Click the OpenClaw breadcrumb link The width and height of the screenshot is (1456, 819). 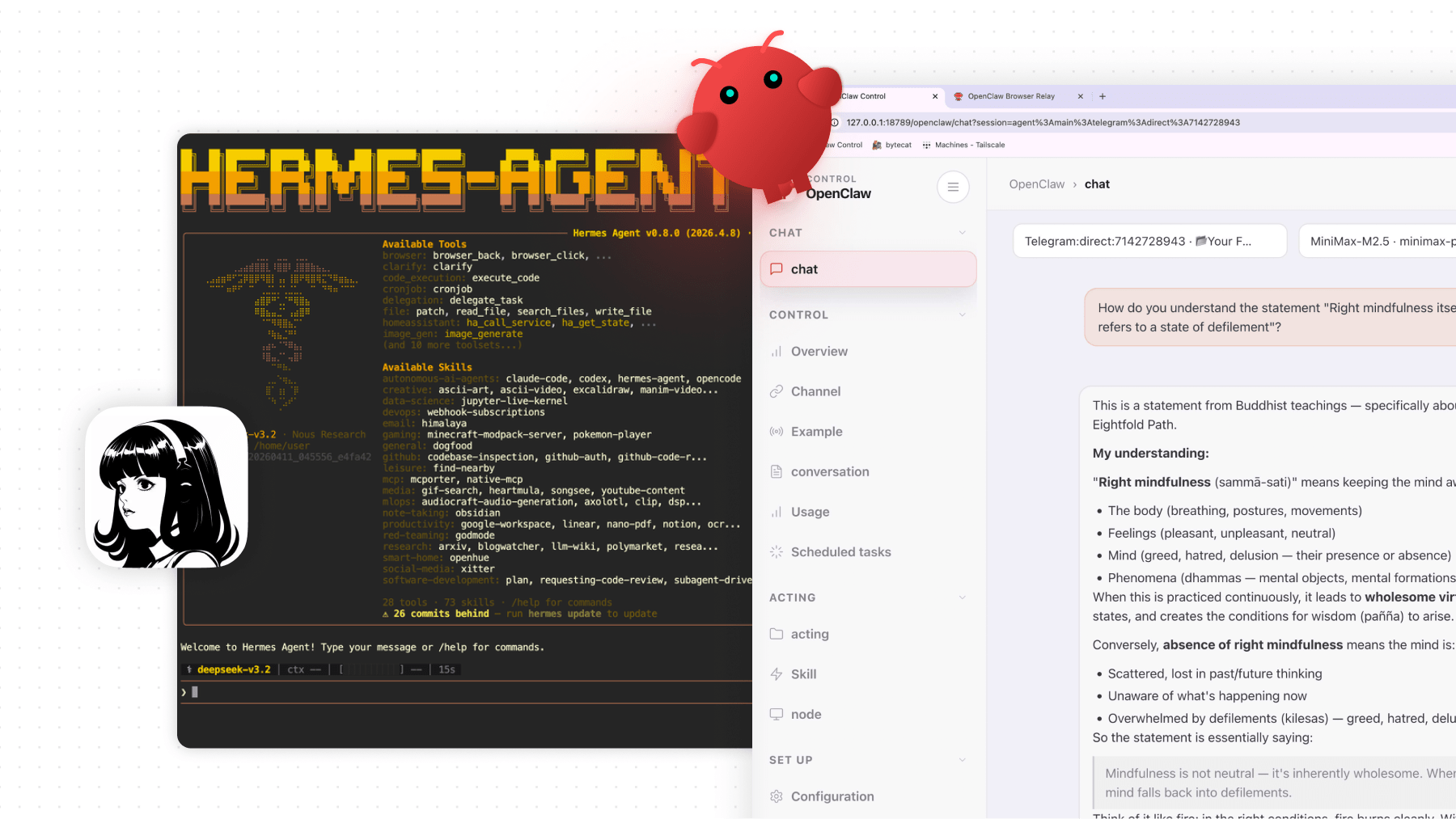point(1037,184)
